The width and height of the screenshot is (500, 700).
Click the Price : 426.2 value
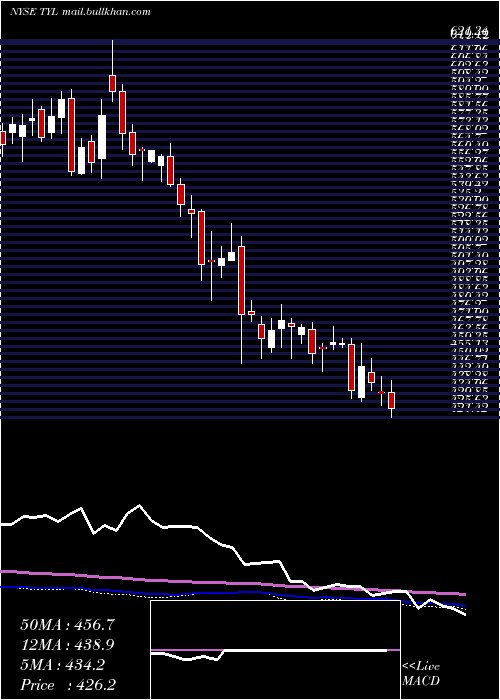tap(69, 685)
